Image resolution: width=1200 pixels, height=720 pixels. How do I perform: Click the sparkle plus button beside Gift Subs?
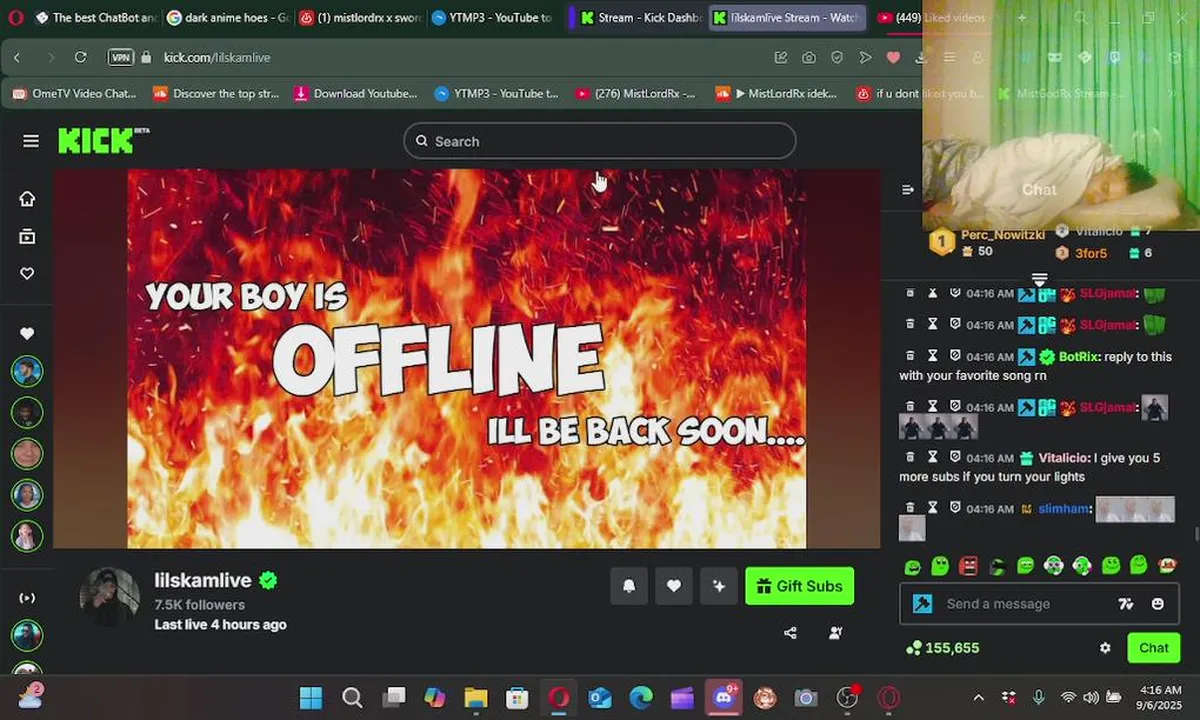(719, 586)
